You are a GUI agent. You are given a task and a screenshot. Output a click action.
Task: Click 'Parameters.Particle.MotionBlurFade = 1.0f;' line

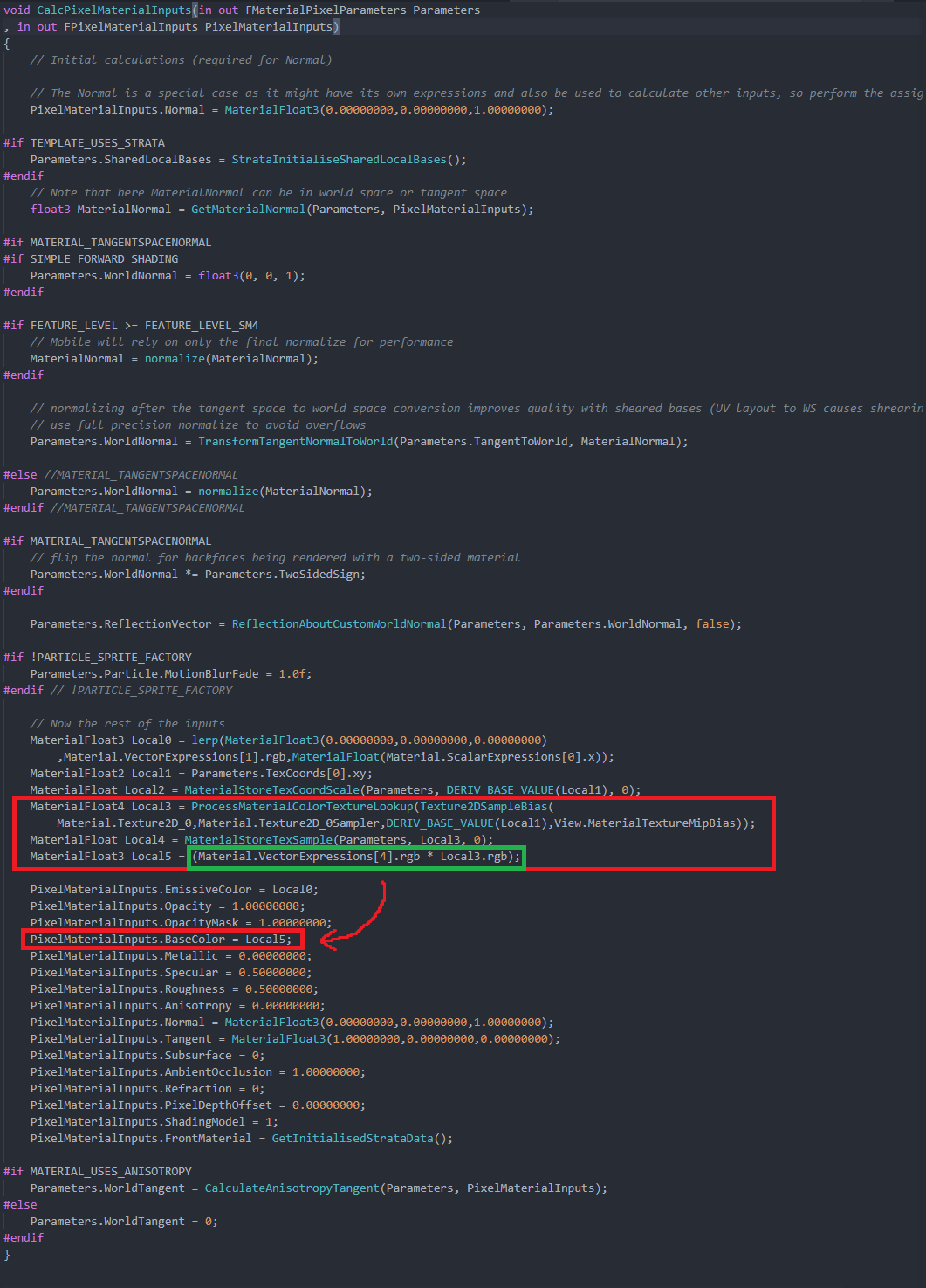tap(171, 673)
